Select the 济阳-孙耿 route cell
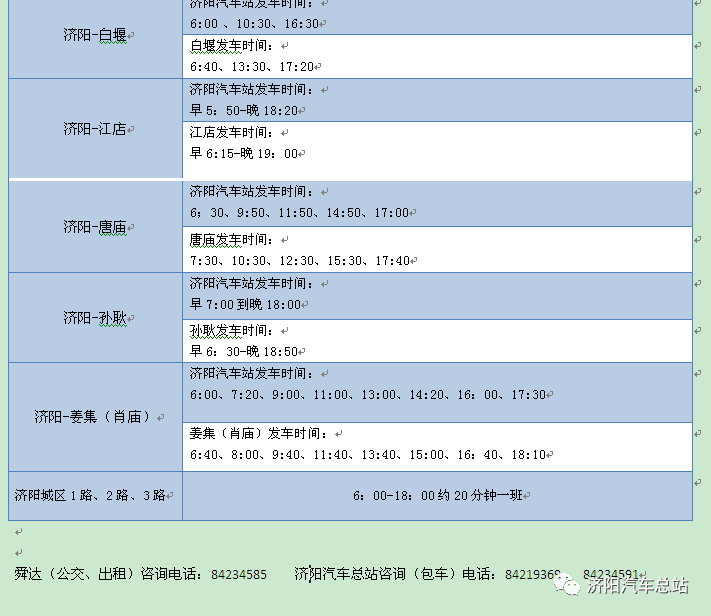Viewport: 711px width, 616px height. coord(96,318)
